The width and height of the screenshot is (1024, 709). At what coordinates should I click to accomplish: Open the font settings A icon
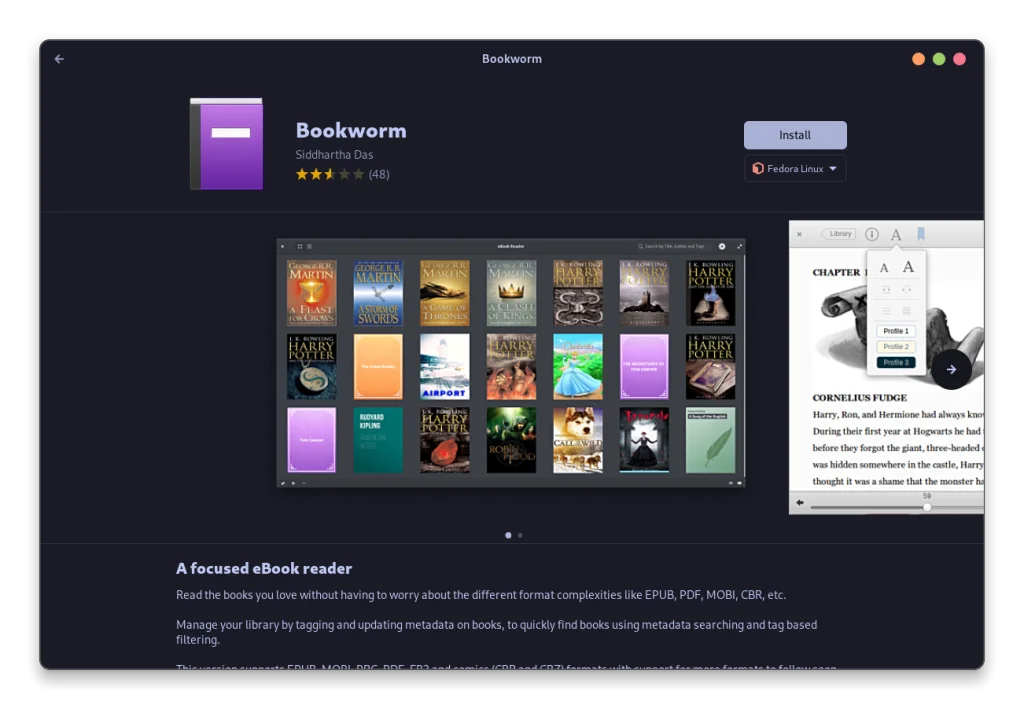coord(895,234)
